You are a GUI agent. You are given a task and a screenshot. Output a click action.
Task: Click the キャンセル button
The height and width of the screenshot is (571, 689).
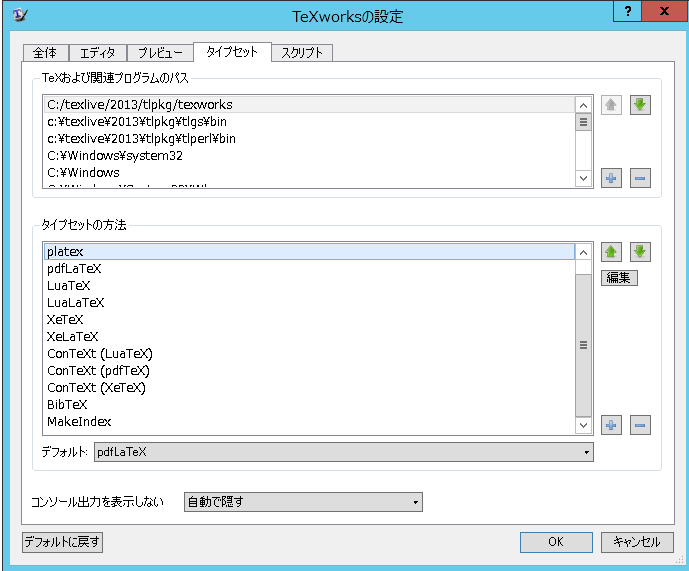point(636,542)
